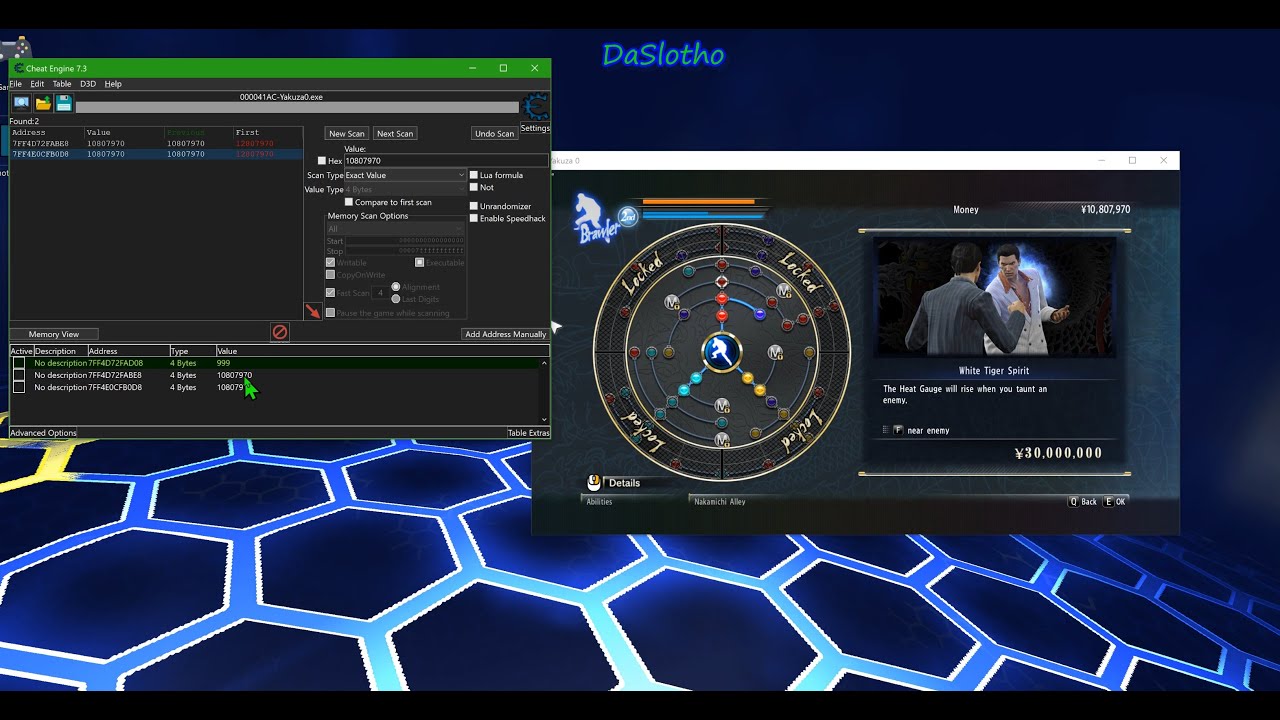Check Pause the game while scanning
The height and width of the screenshot is (720, 1280).
[331, 313]
